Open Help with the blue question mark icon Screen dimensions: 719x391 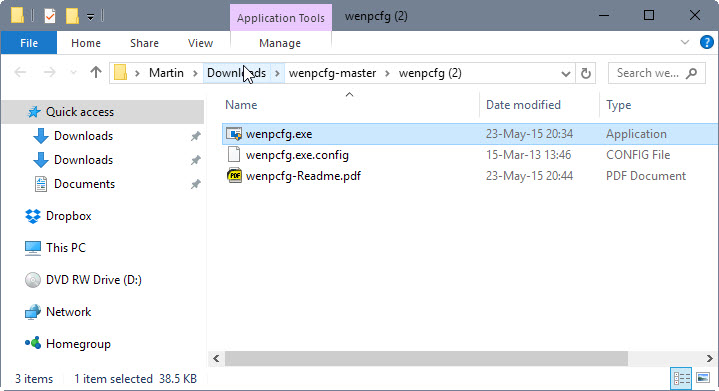[706, 42]
